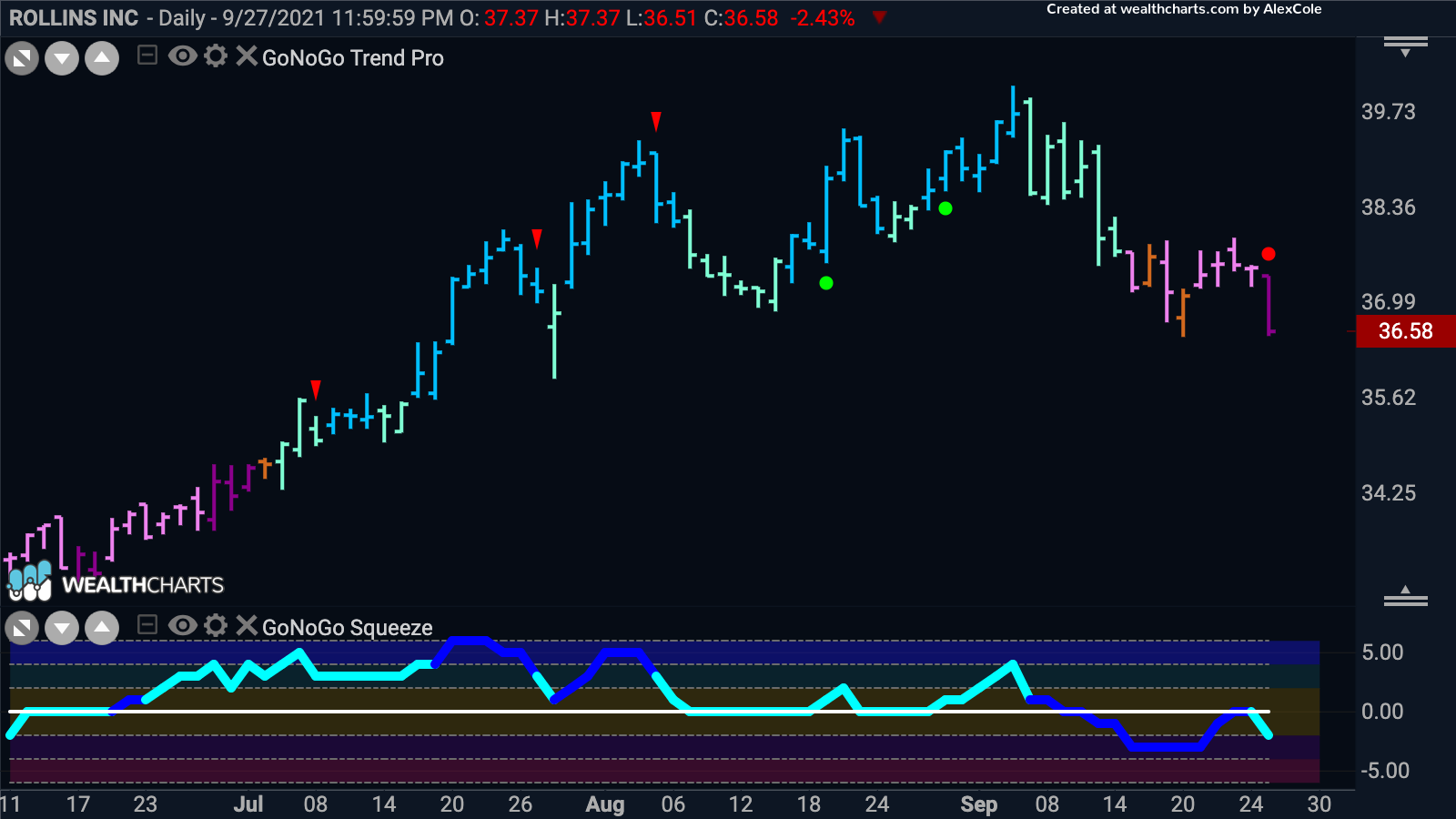Click the Aug date axis label
Screen dimensions: 1456x819
tap(605, 804)
